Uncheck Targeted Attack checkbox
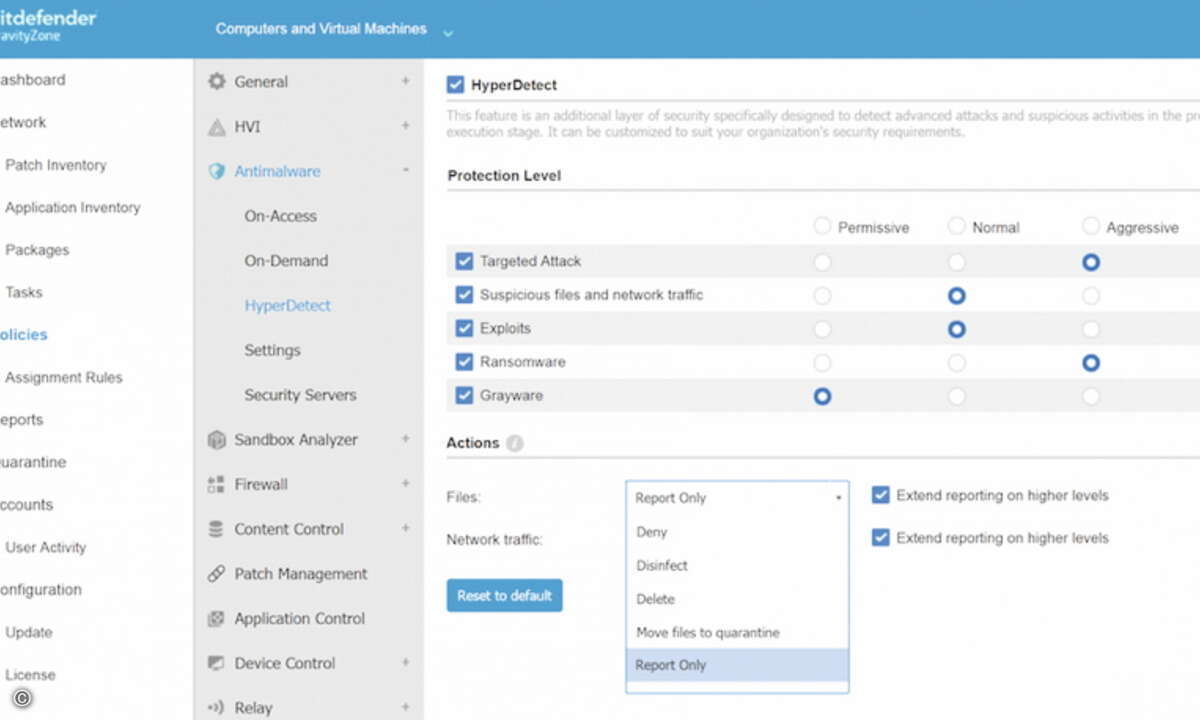The height and width of the screenshot is (720, 1200). pyautogui.click(x=464, y=261)
